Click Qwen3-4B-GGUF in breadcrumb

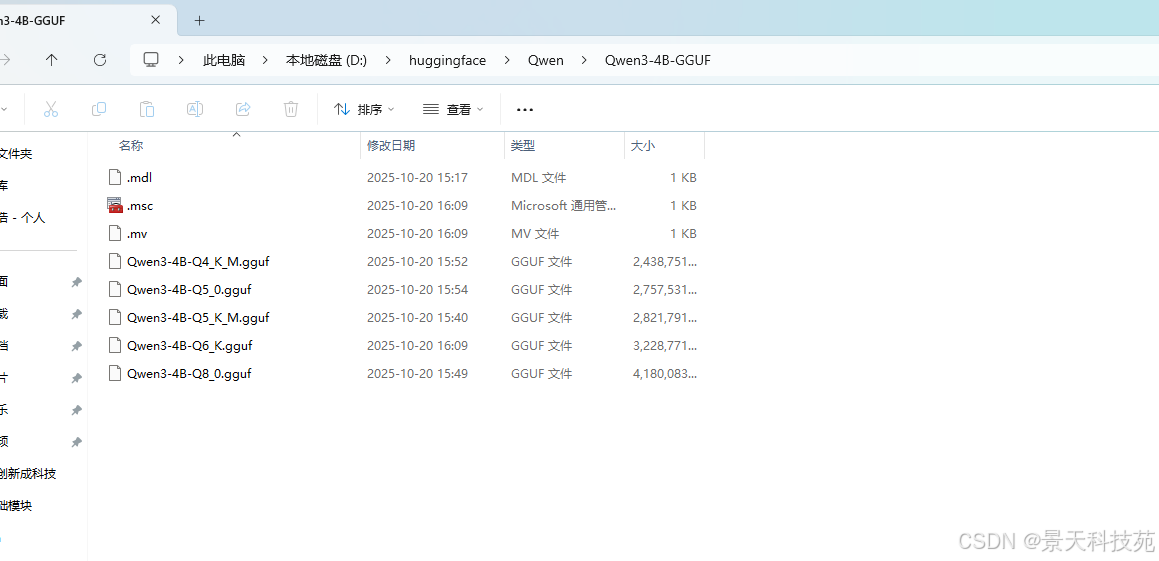point(657,61)
